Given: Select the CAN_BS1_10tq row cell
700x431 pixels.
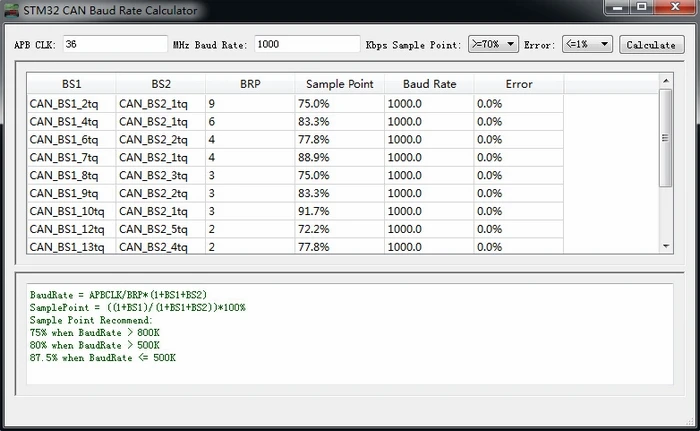Looking at the screenshot, I should tap(71, 211).
